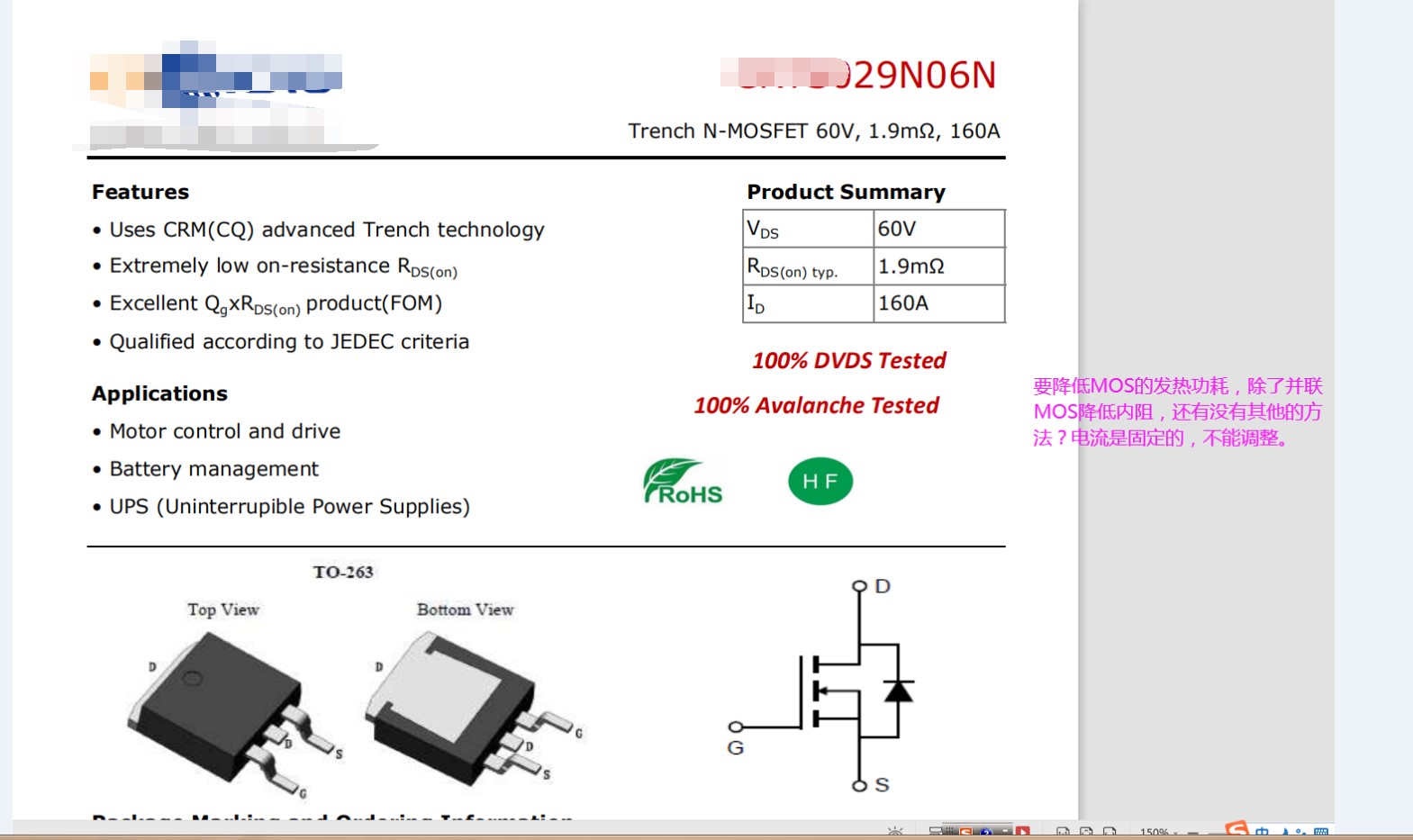
Task: Click the magenta Chinese annotation about MOS heating
Action: click(x=1178, y=412)
